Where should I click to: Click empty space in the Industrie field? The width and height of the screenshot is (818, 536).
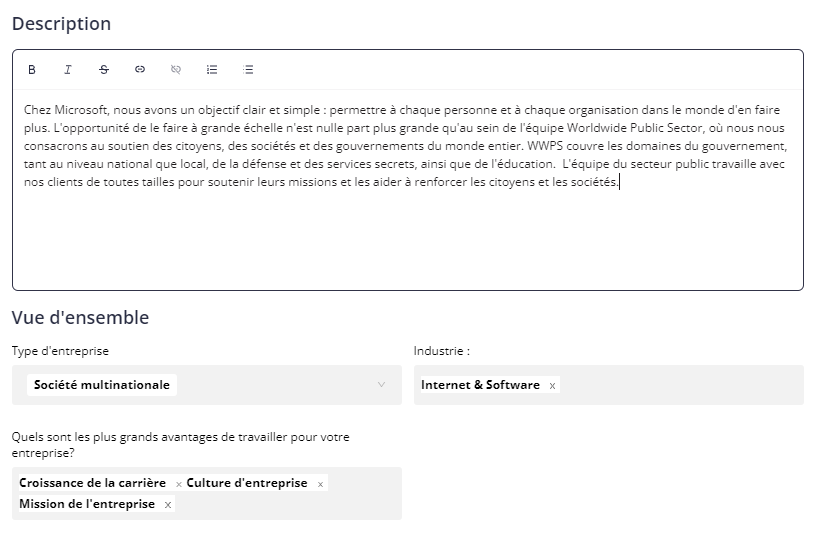[681, 385]
